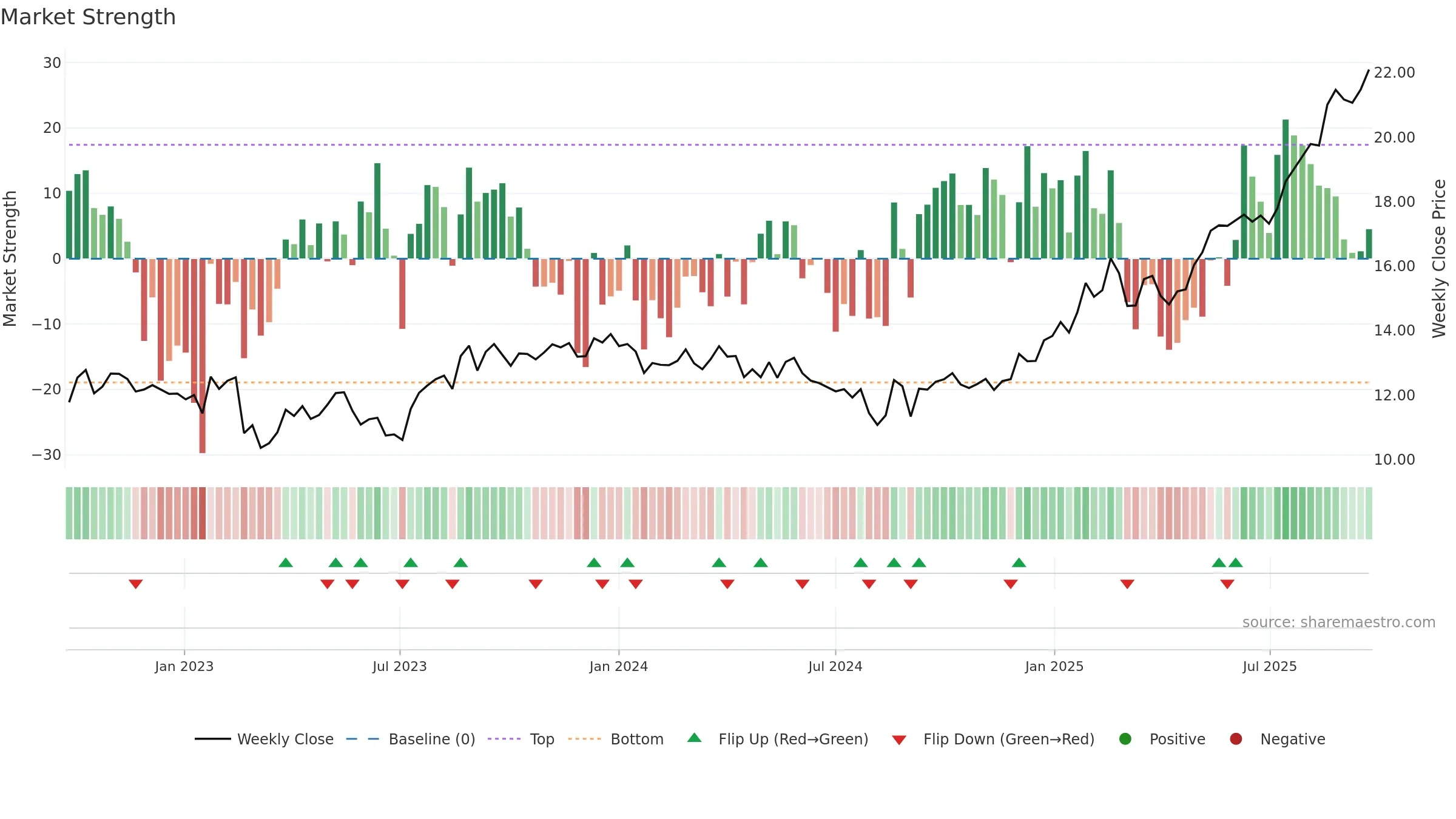Click the Flip Up (Red→Green) legend label
The width and height of the screenshot is (1456, 819).
point(794,739)
